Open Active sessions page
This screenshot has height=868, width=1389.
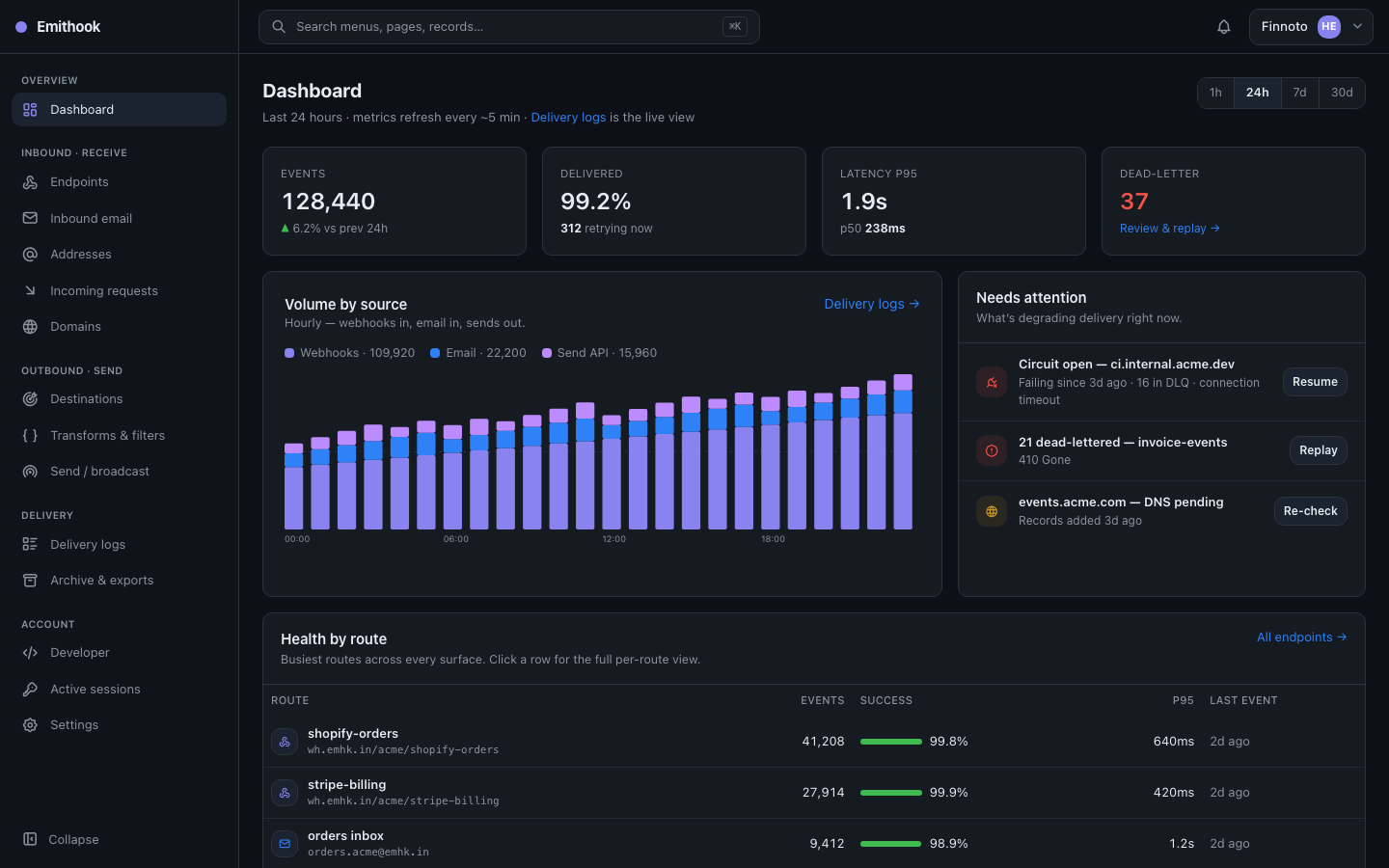(119, 689)
